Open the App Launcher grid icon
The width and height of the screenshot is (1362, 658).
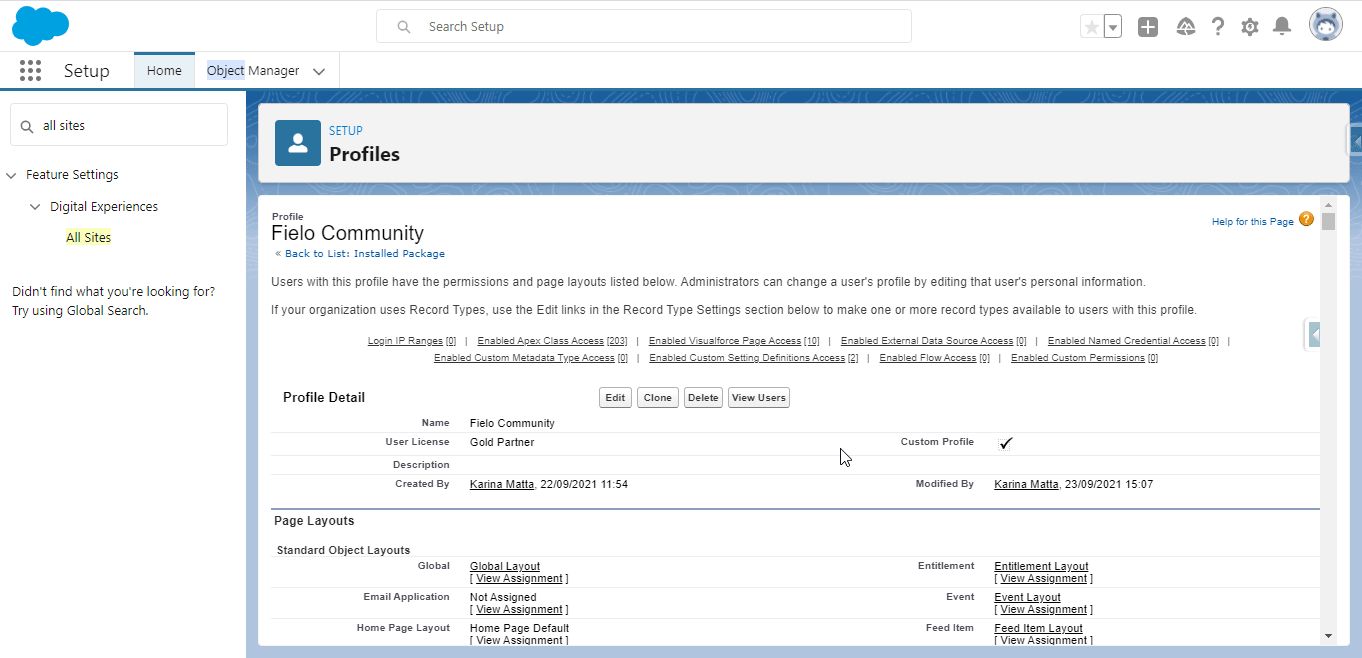[x=30, y=71]
